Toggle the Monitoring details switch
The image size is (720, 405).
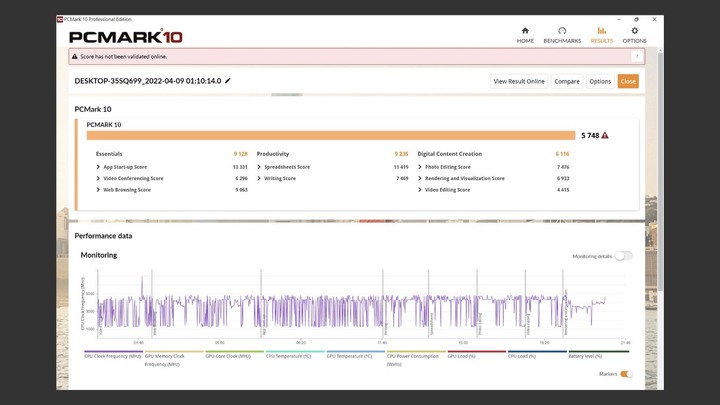click(x=624, y=256)
